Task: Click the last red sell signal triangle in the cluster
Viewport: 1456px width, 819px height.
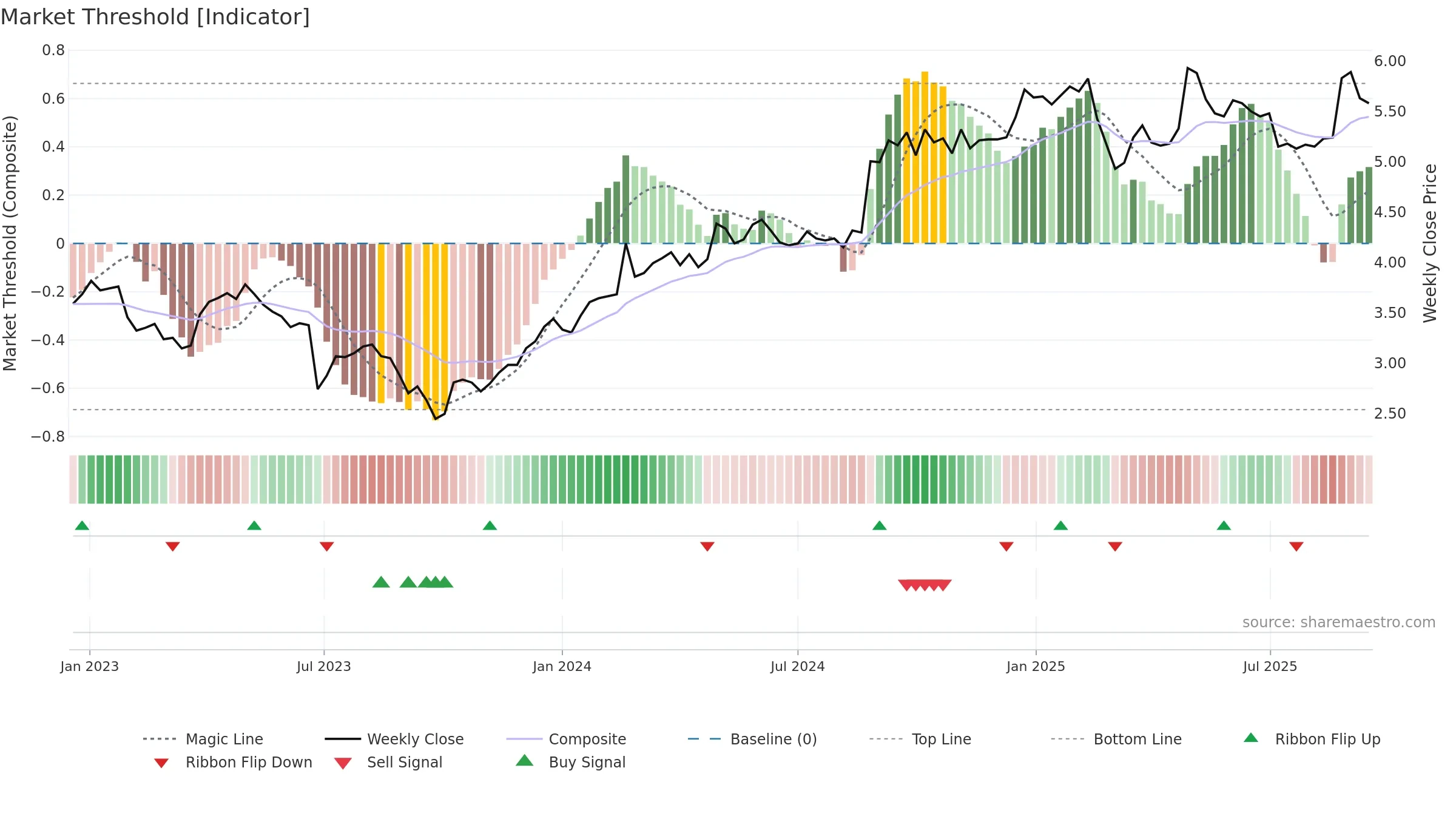Action: pyautogui.click(x=943, y=585)
